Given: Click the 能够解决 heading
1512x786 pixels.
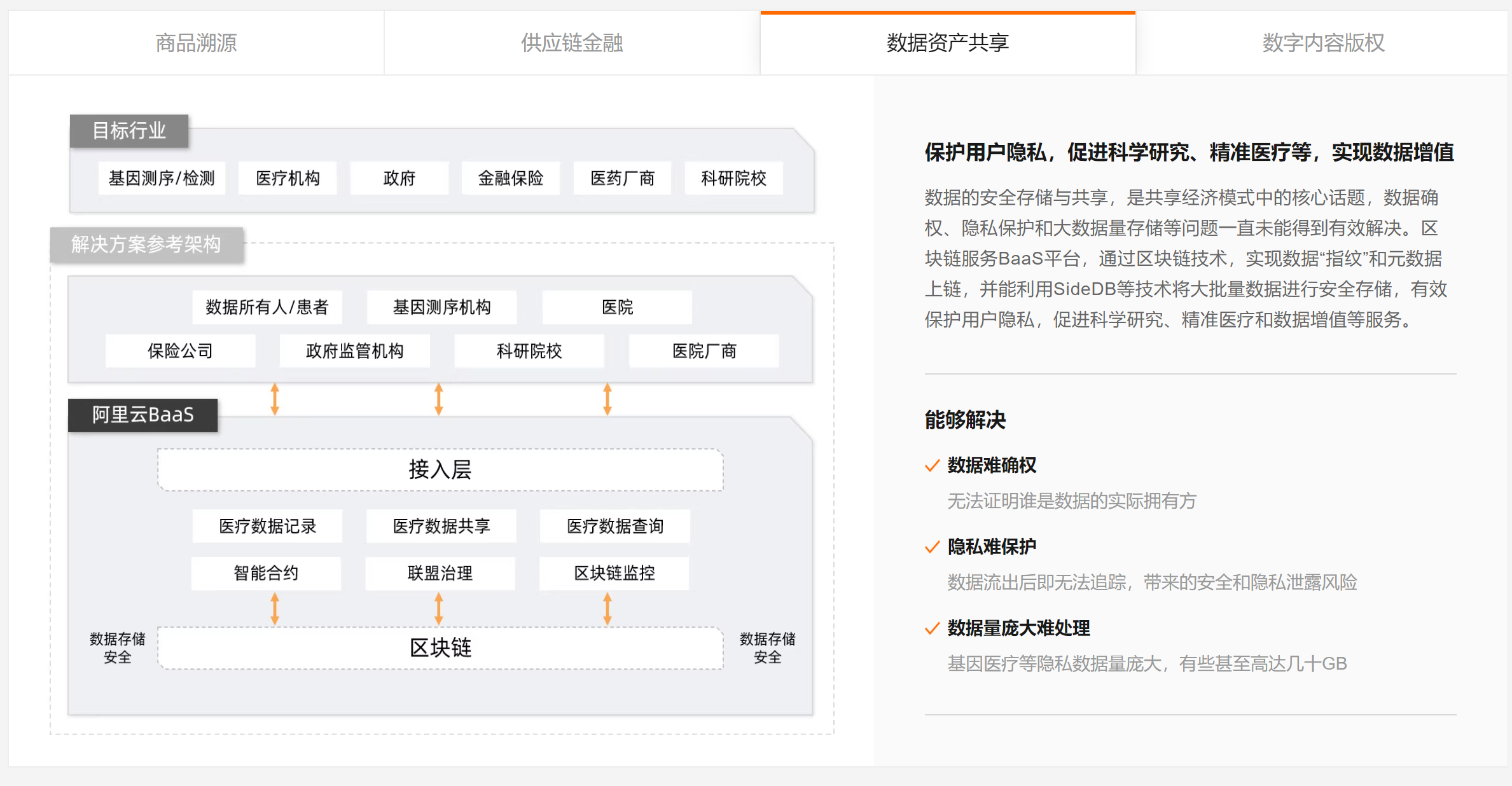Looking at the screenshot, I should (x=965, y=420).
